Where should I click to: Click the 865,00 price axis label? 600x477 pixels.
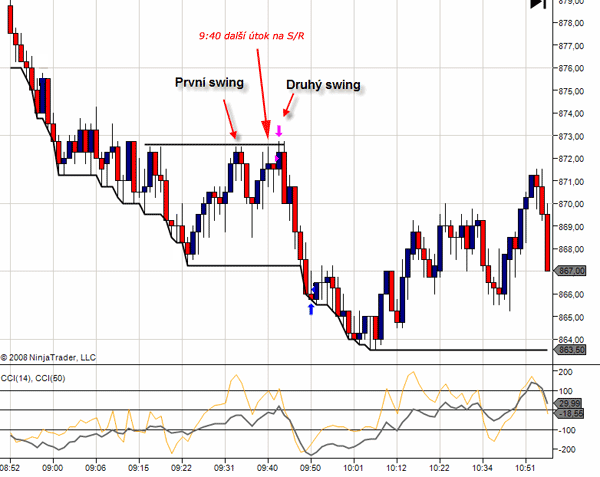point(571,317)
